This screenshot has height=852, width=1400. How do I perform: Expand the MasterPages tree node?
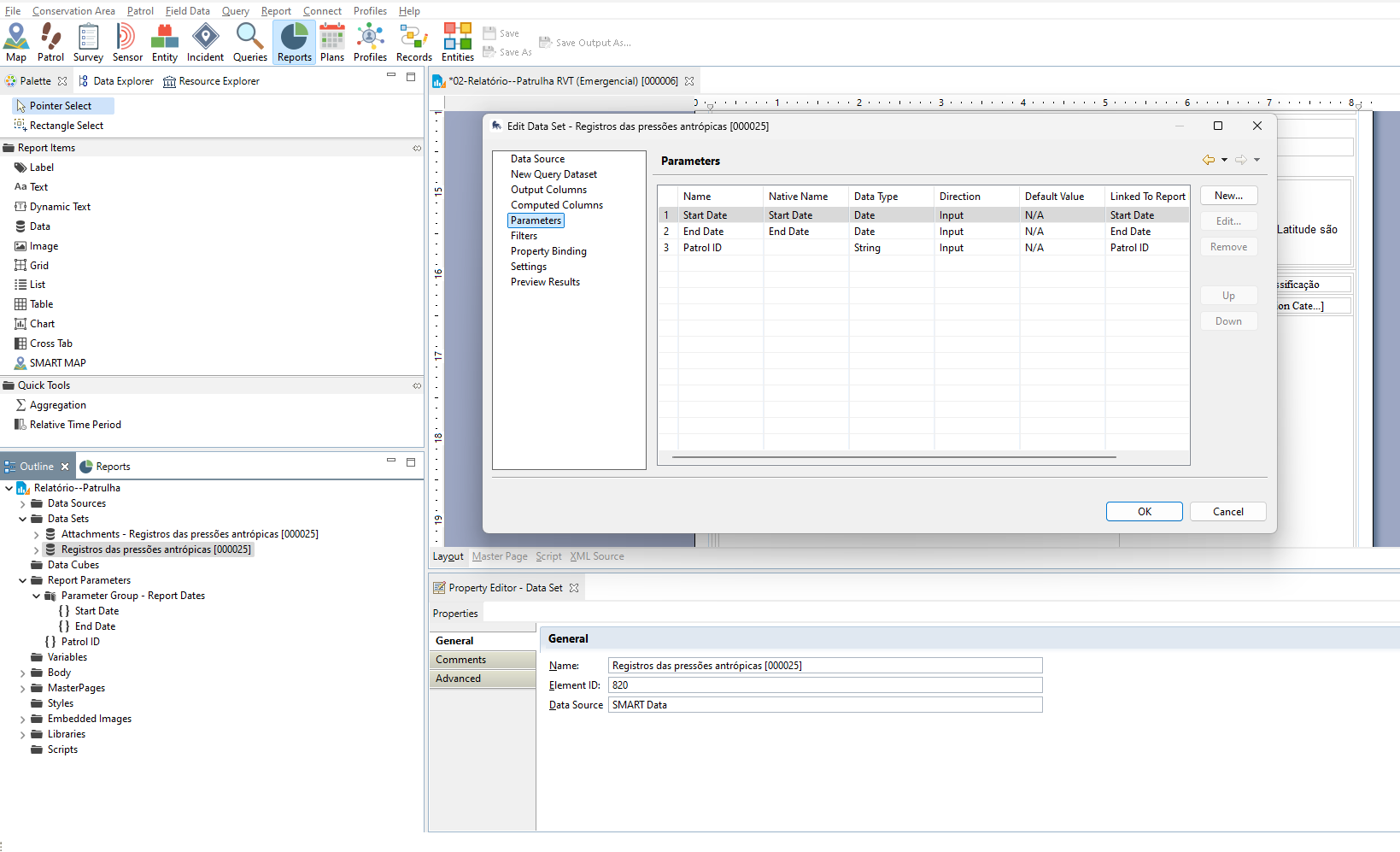(23, 689)
